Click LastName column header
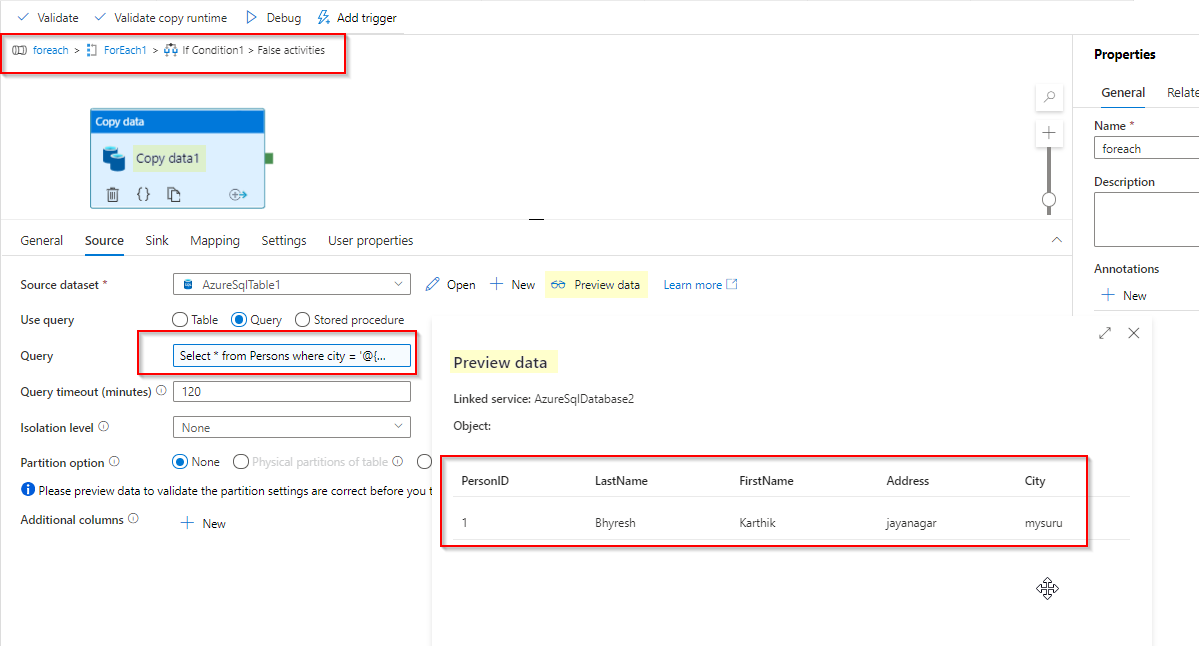 tap(621, 481)
